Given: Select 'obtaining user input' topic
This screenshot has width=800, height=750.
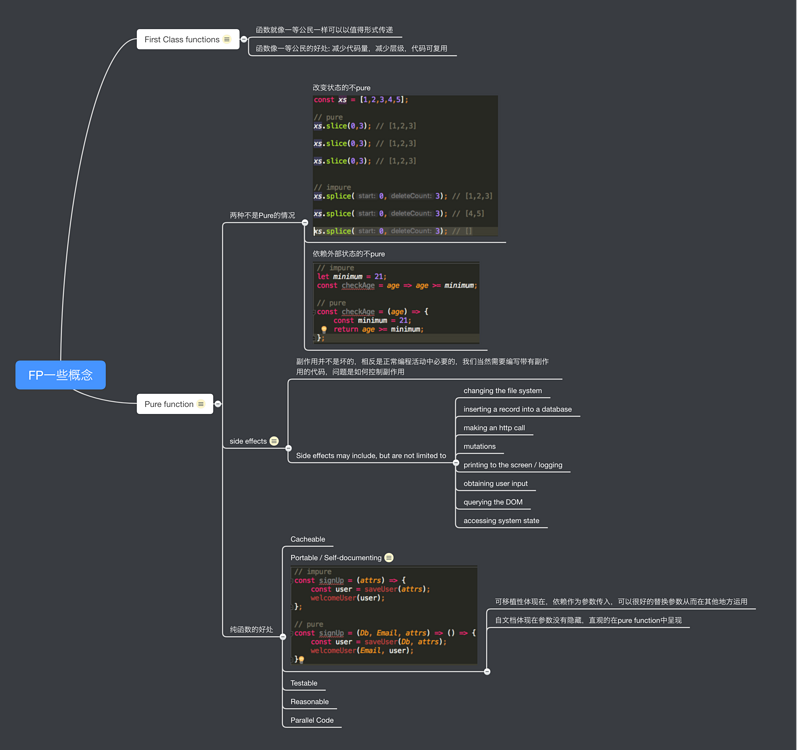Looking at the screenshot, I should tap(495, 484).
